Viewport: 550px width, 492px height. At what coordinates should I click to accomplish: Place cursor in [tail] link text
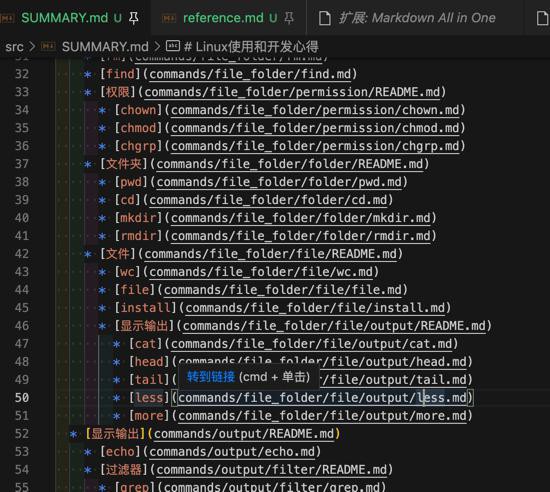(149, 380)
